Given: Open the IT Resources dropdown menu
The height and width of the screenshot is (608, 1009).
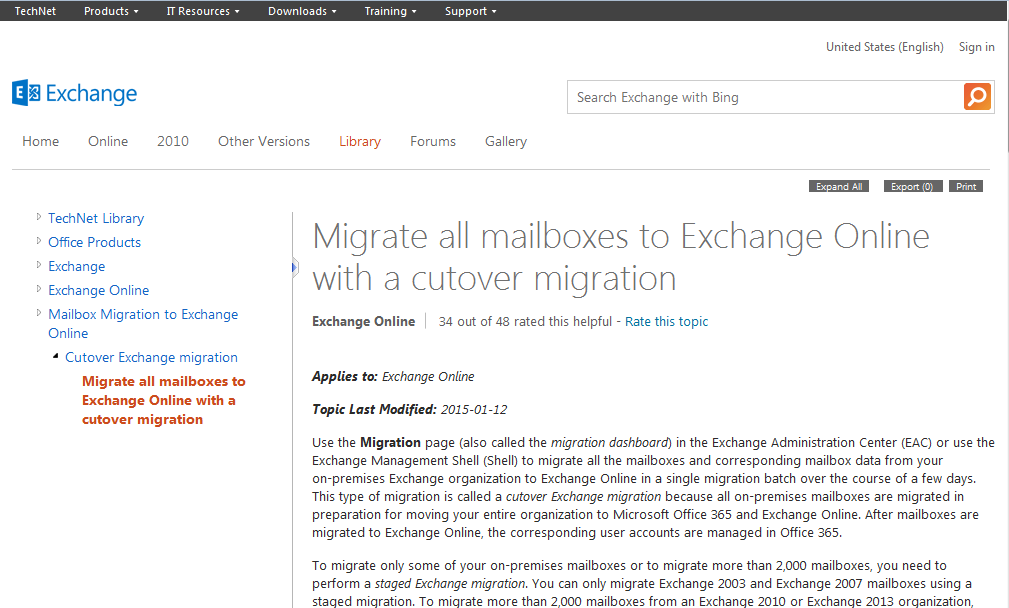Looking at the screenshot, I should click(x=203, y=11).
